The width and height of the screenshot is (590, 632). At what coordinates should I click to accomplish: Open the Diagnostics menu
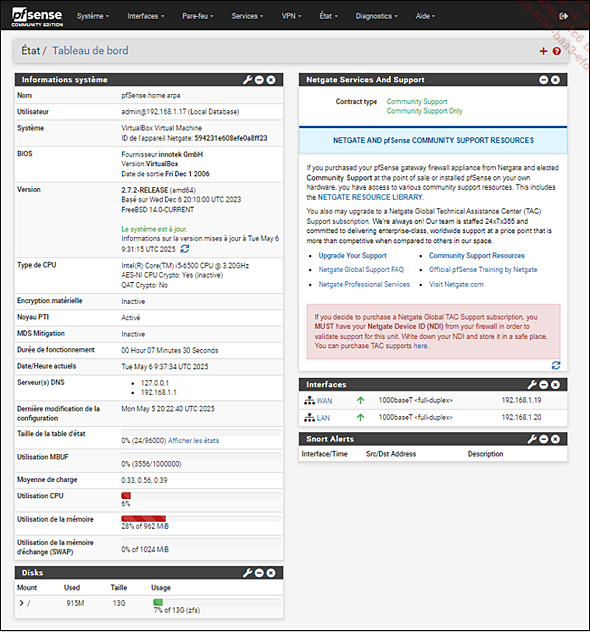point(376,16)
